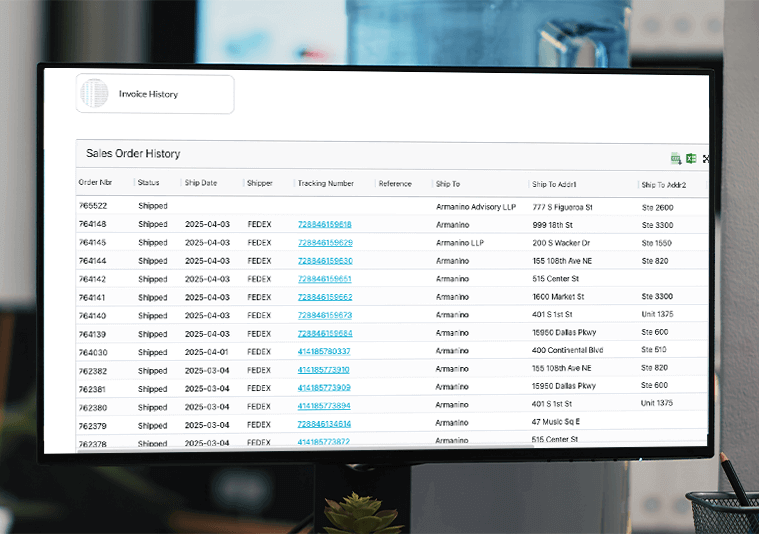The width and height of the screenshot is (759, 534).
Task: Click the Shipper column header
Action: [259, 184]
